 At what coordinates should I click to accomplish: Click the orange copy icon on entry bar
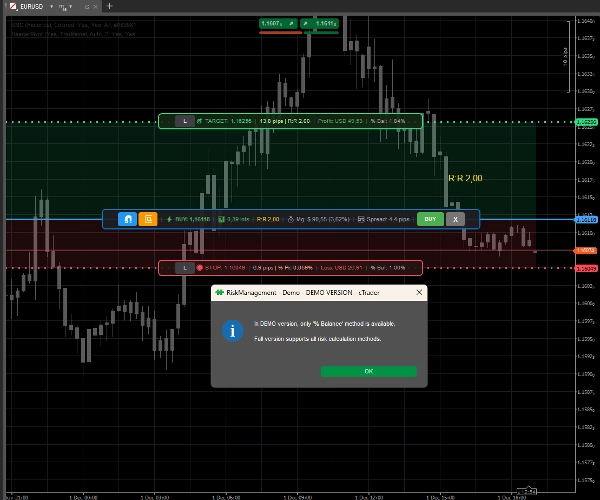(148, 219)
